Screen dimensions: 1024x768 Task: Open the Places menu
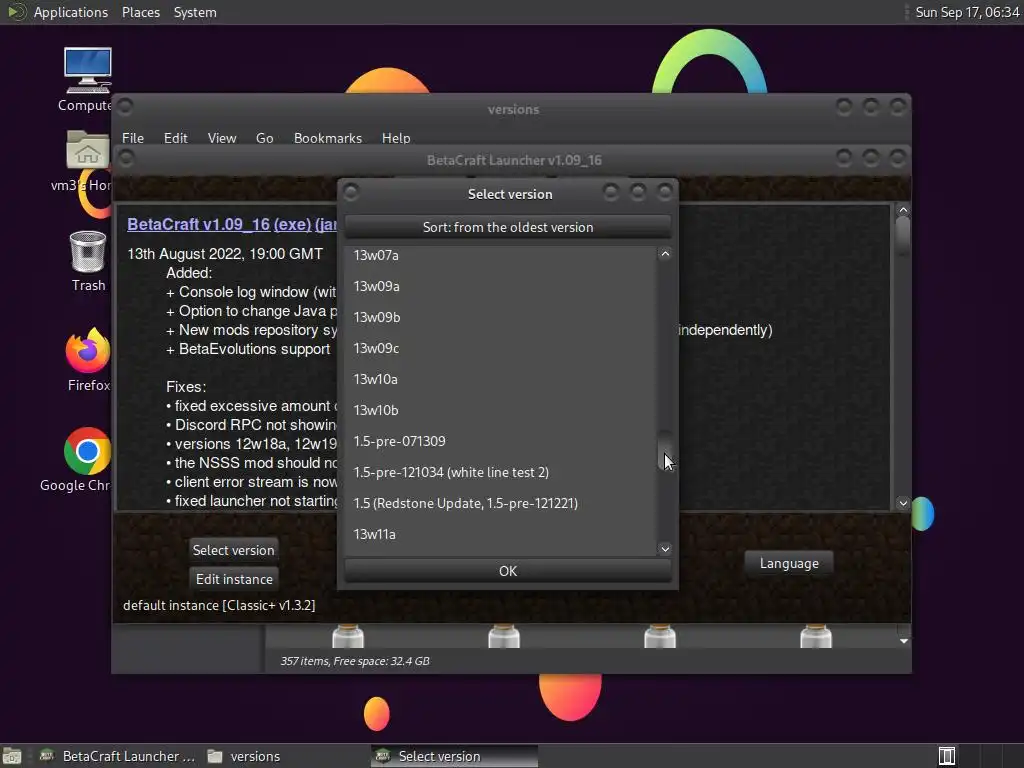click(x=141, y=12)
